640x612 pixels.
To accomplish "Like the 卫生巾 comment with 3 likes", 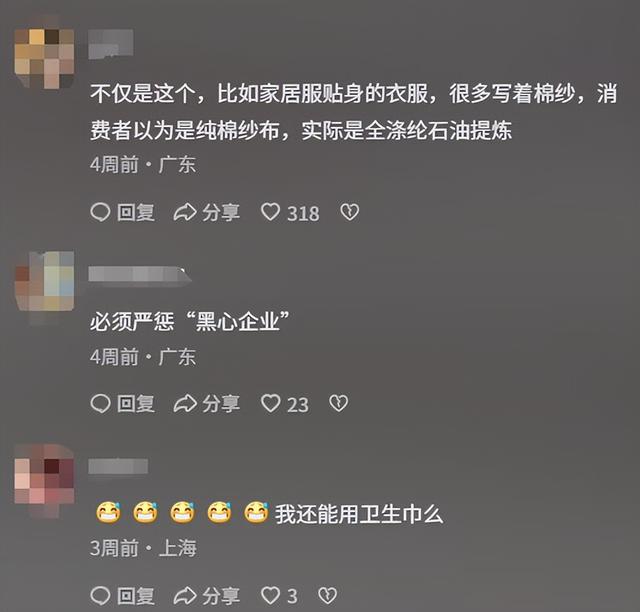I will coord(279,596).
